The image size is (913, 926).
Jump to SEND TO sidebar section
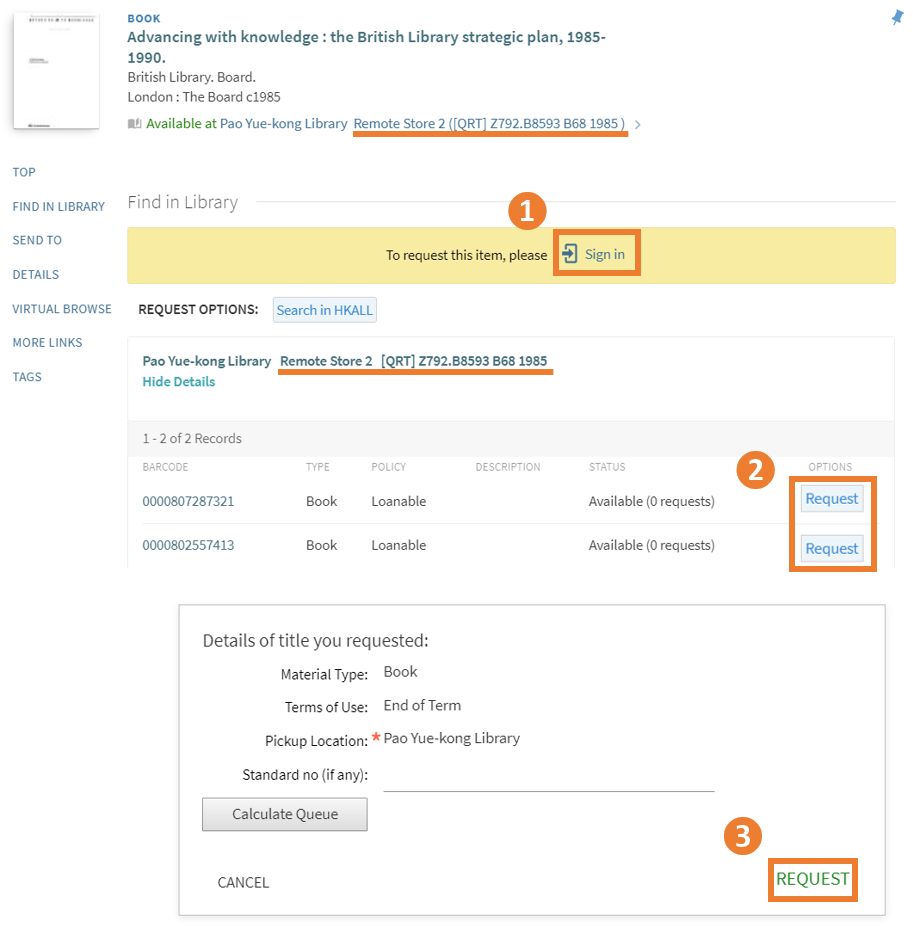coord(37,240)
